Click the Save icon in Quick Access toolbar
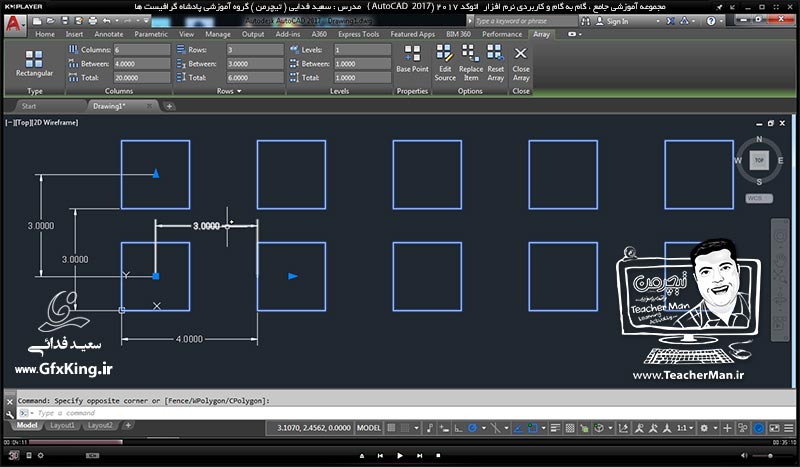The width and height of the screenshot is (800, 467). click(x=65, y=21)
